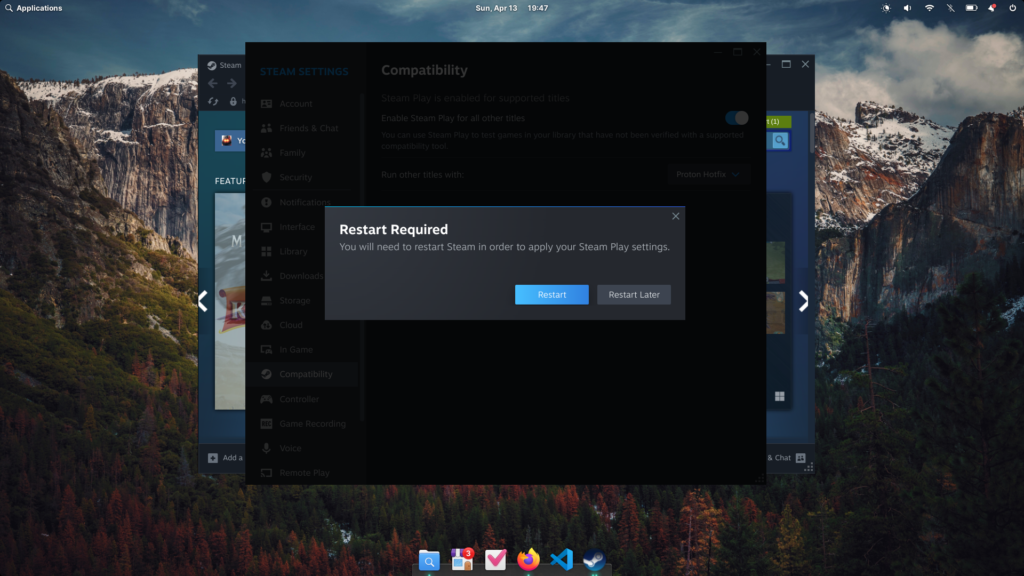Click the Steam page reload icon
The width and height of the screenshot is (1024, 576).
tap(213, 101)
